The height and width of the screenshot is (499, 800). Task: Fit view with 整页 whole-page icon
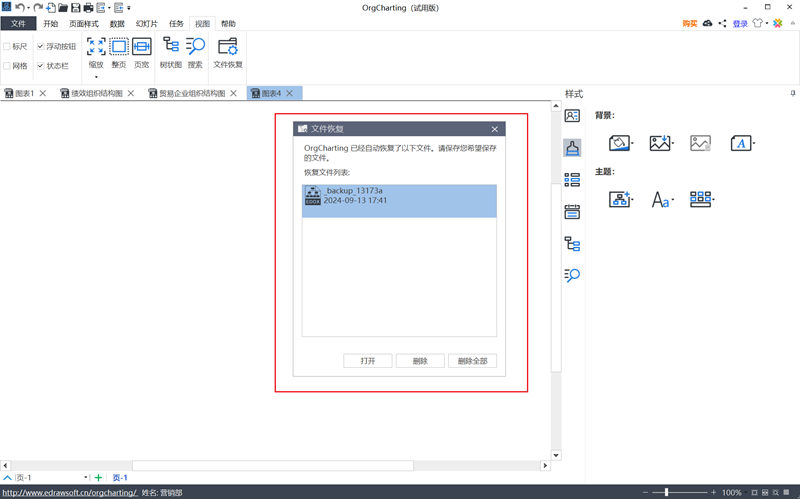119,53
